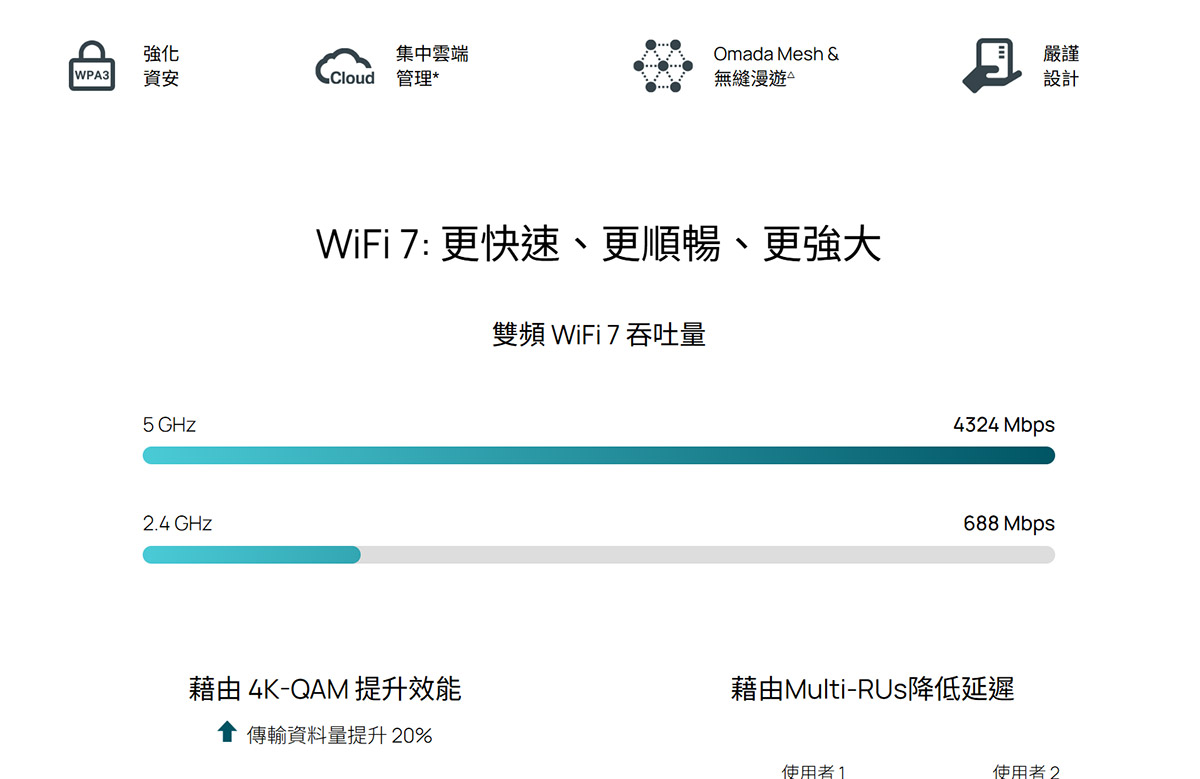
Task: Click the Cloud management icon
Action: (x=345, y=68)
